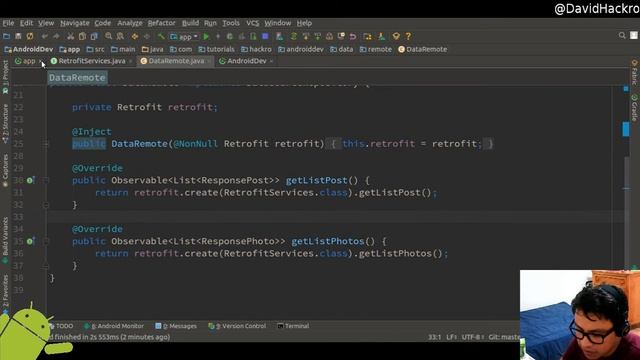Open the Analyze menu
640x360 pixels.
click(130, 23)
